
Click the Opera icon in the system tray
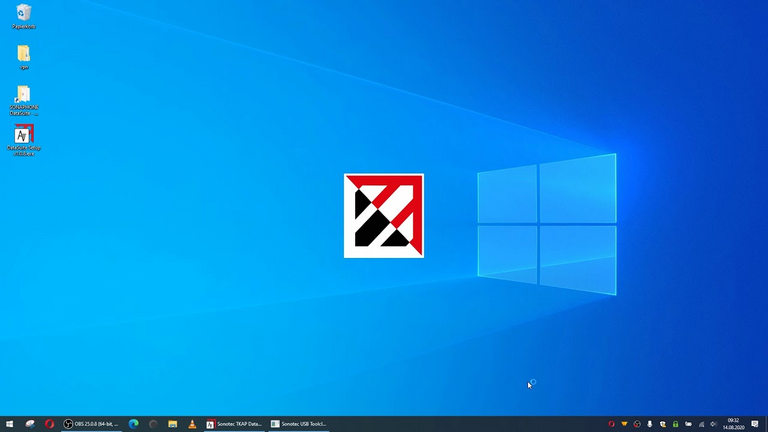coord(611,424)
